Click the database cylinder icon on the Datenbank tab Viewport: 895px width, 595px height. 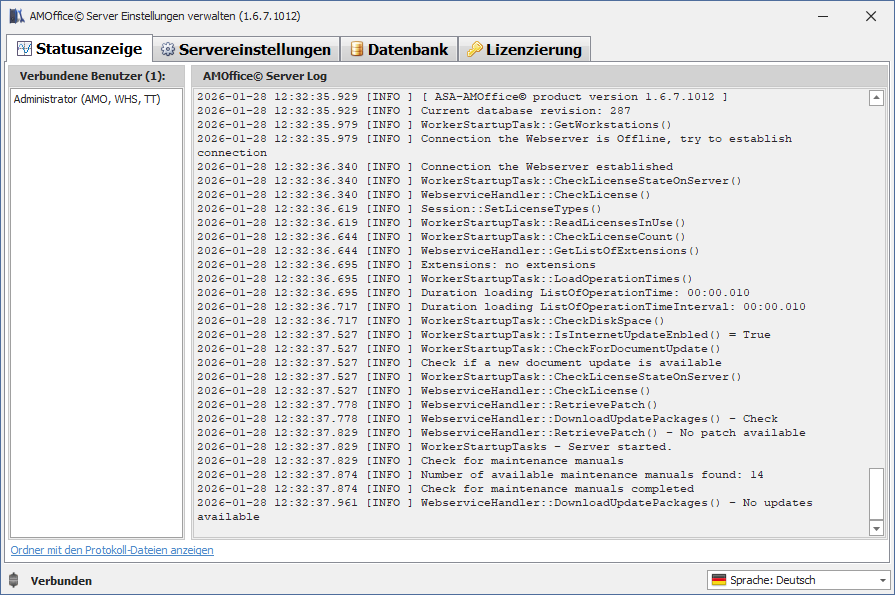pos(356,50)
